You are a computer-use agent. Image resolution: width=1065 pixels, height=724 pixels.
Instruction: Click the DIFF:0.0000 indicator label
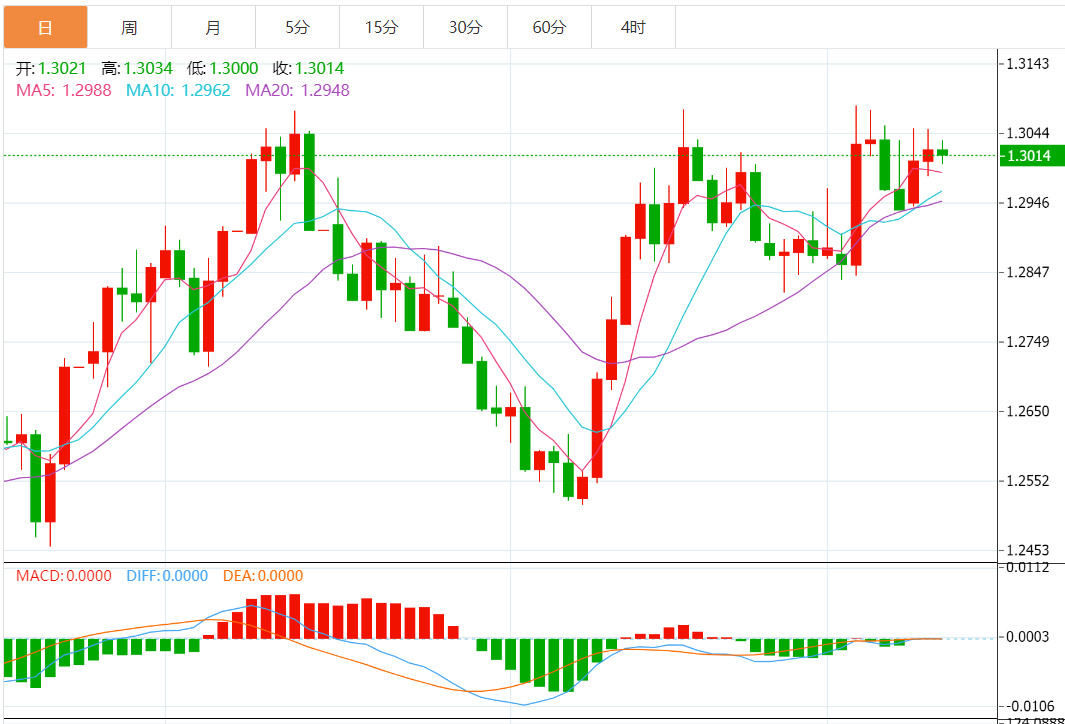click(x=167, y=576)
